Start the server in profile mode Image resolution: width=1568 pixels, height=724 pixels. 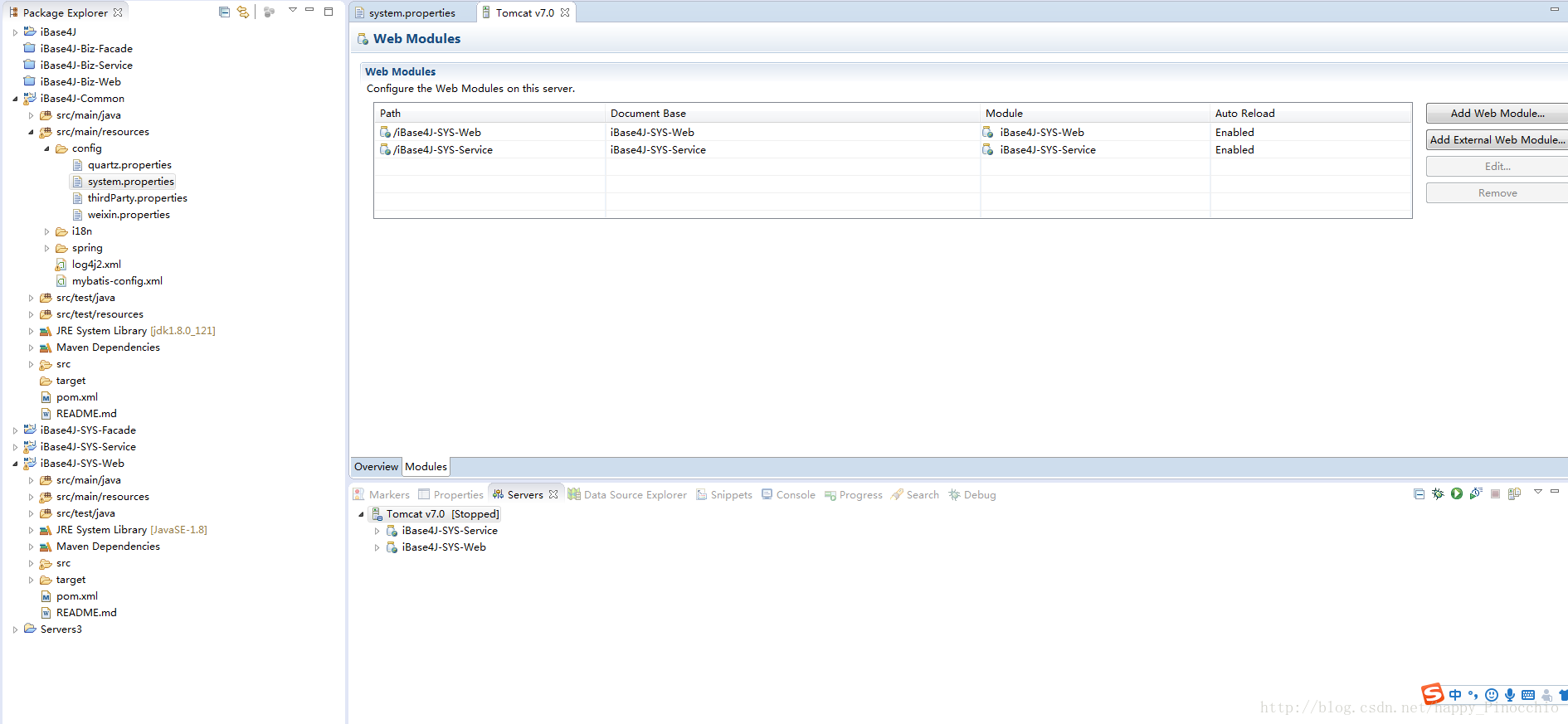pyautogui.click(x=1476, y=493)
